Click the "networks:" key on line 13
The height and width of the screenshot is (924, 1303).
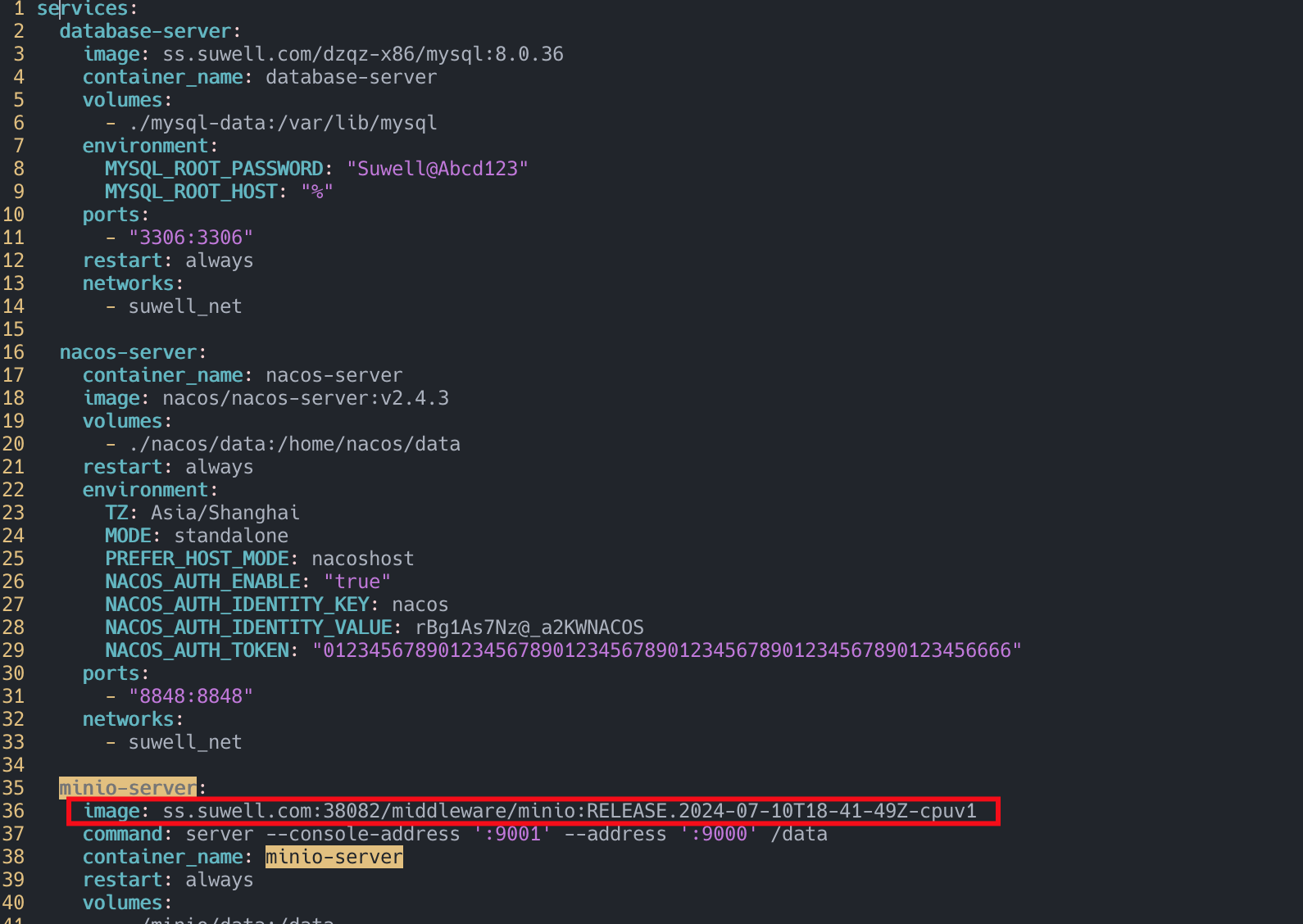coord(133,283)
